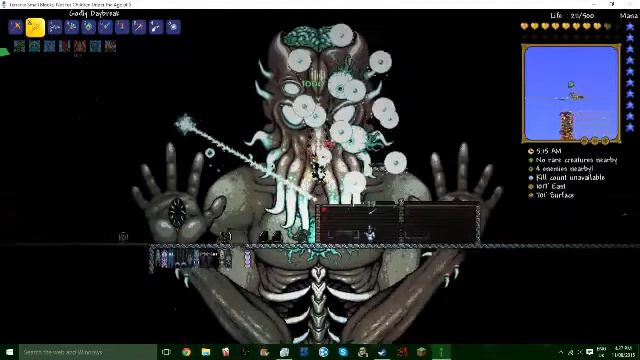Click the Windows Start button
Image resolution: width=640 pixels, height=360 pixels.
(9, 352)
